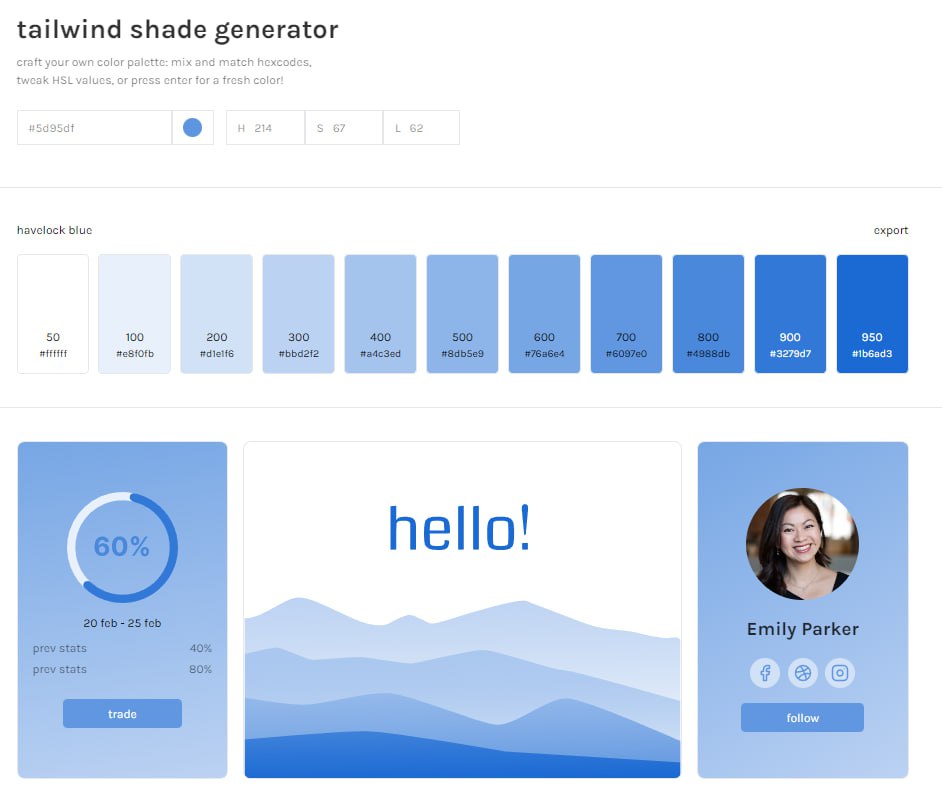Click the tailwind shade generator title

[178, 29]
